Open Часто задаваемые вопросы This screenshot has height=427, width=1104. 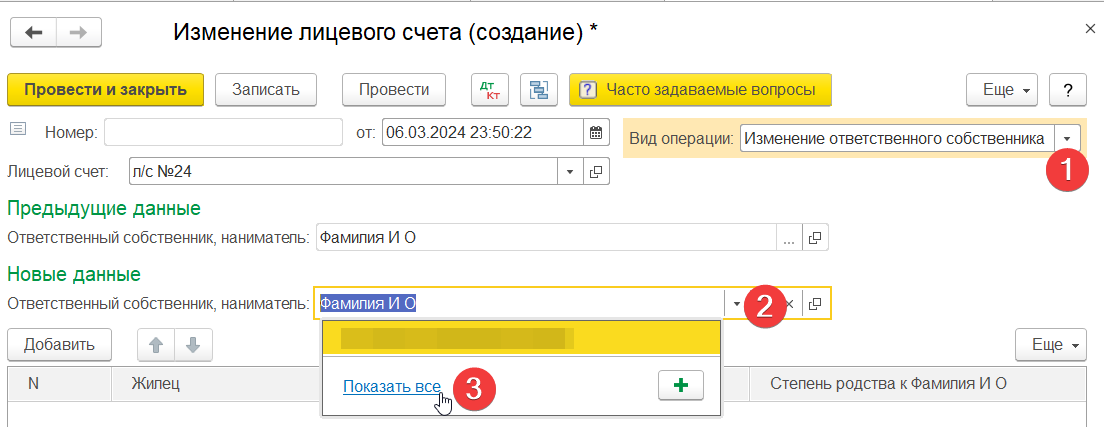tap(700, 89)
